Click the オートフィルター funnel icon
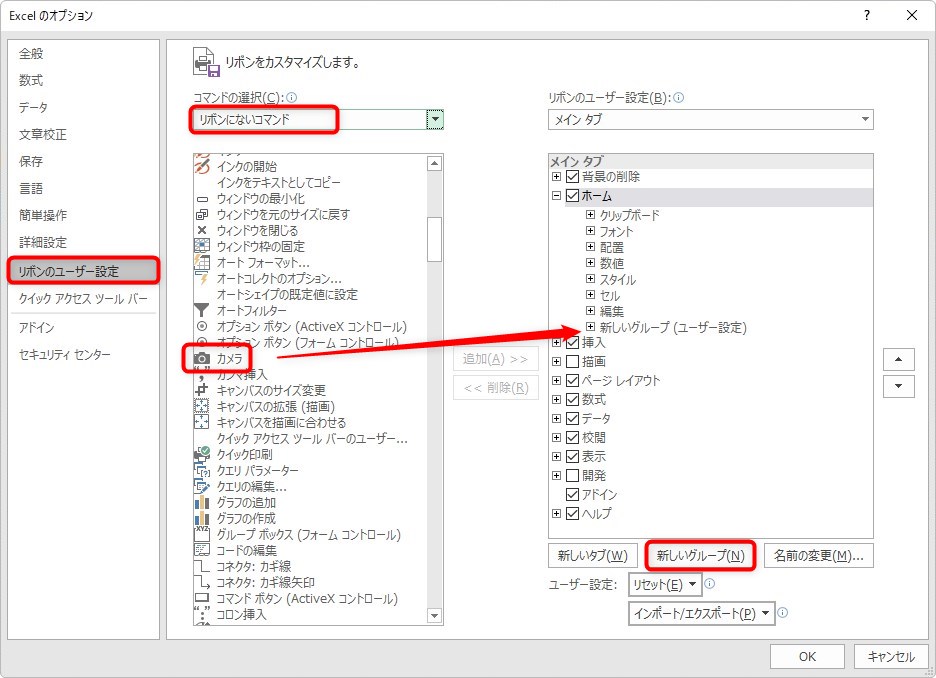 coord(202,310)
